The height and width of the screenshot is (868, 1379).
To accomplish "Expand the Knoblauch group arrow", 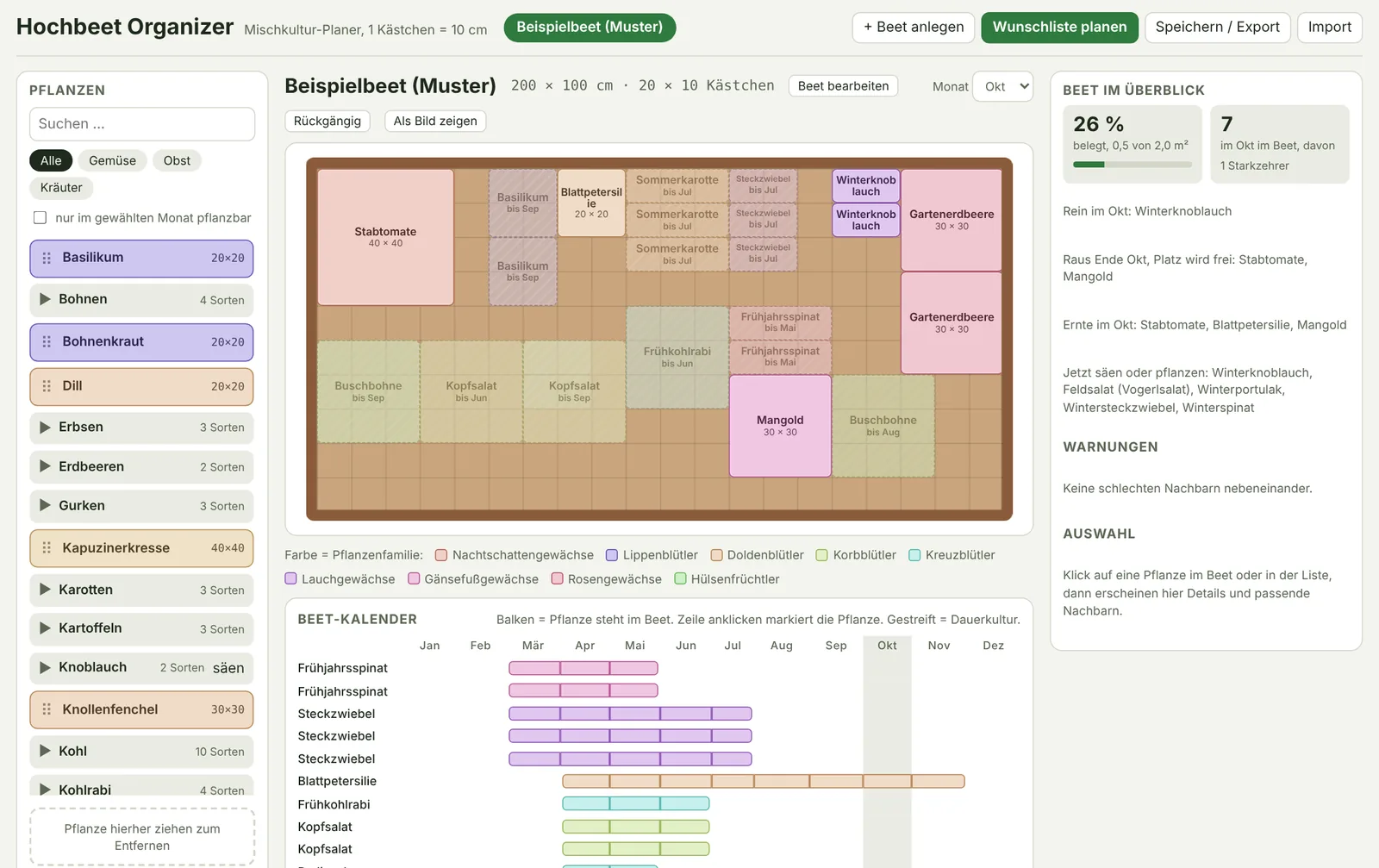I will coord(45,667).
